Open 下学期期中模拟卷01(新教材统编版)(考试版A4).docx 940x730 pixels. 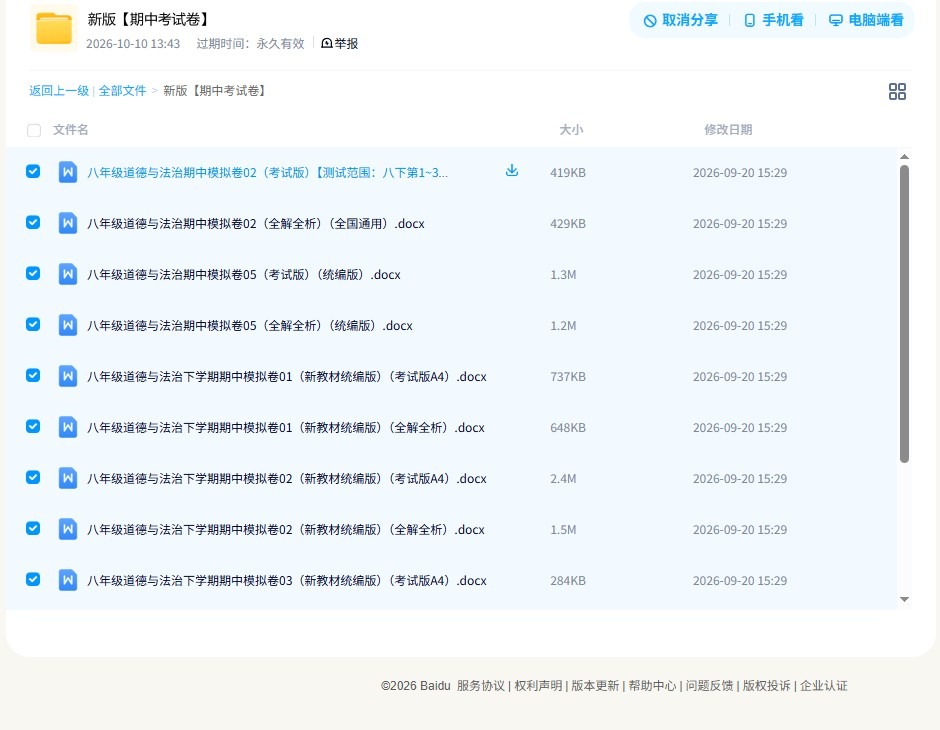pyautogui.click(x=287, y=376)
